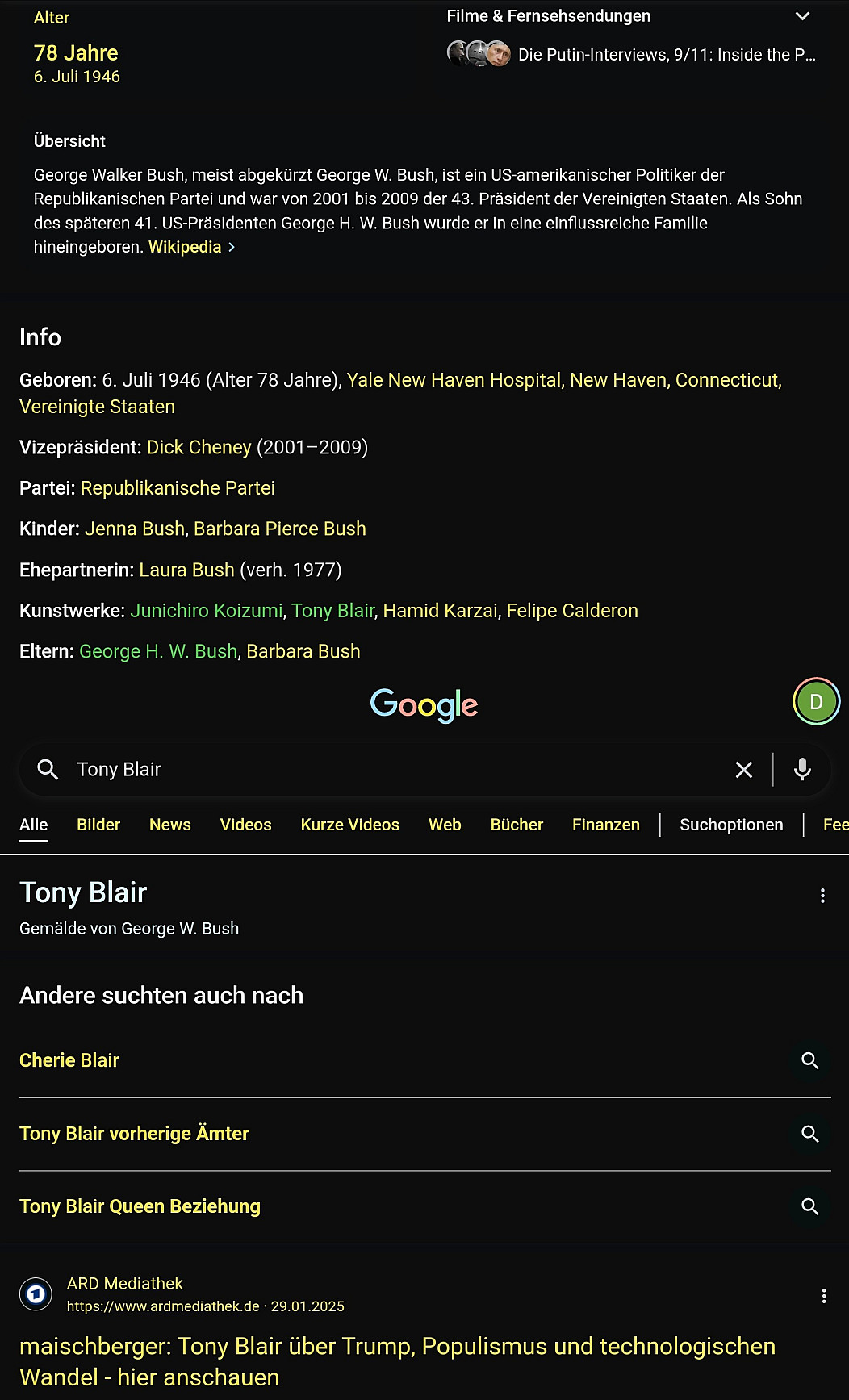Screen dimensions: 849x1400
Task: Search icon beside Cherie Blair suggestion
Action: point(809,1061)
